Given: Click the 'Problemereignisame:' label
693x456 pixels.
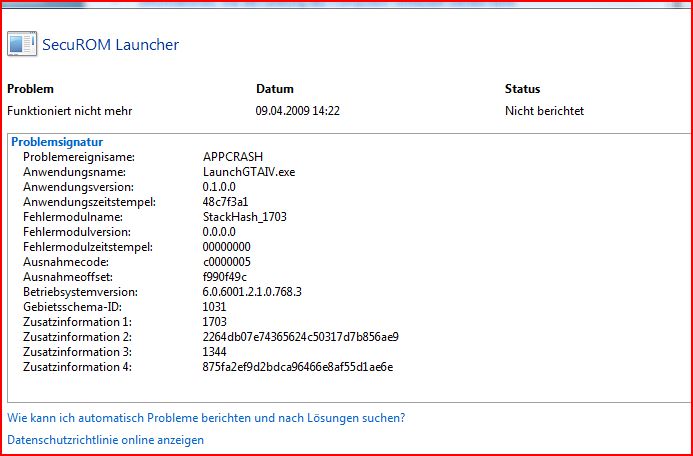Looking at the screenshot, I should 79,157.
